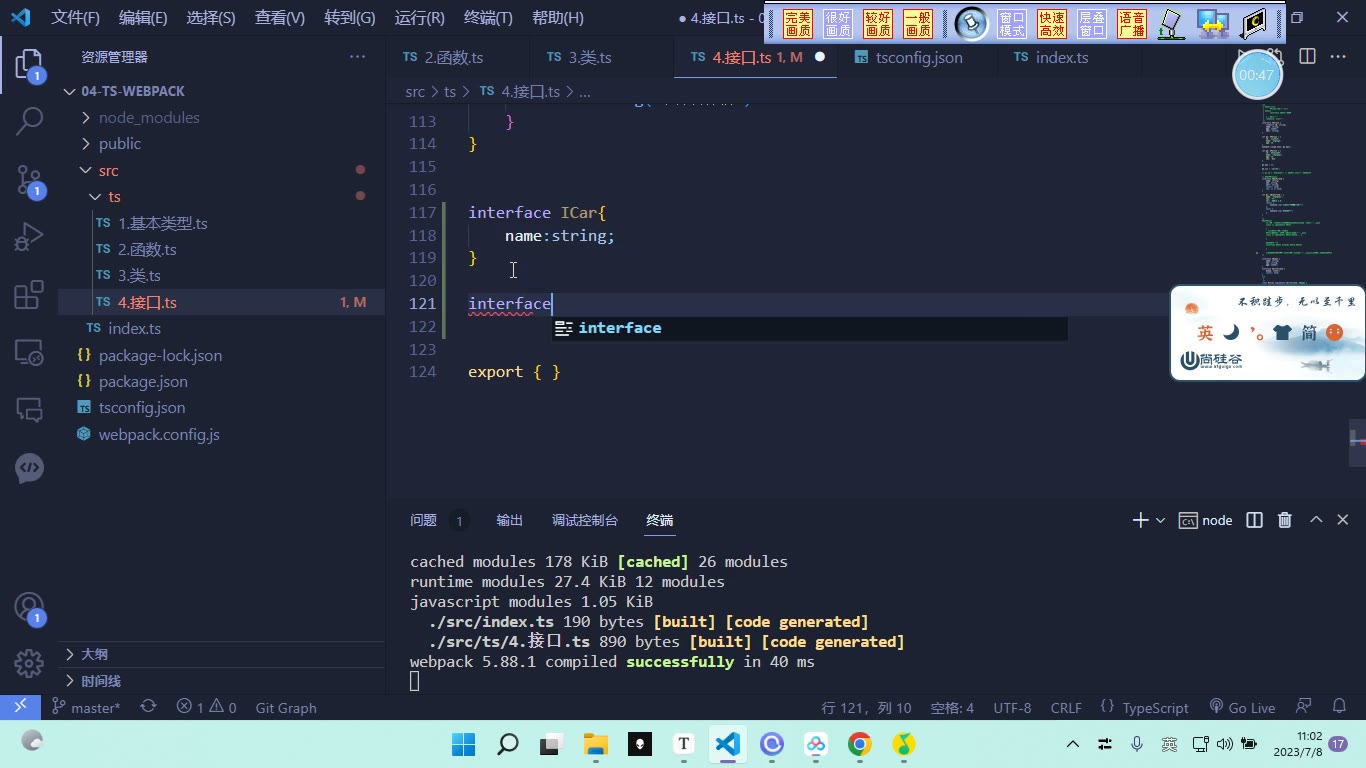Open the 终端(T) menu
This screenshot has height=768, width=1366.
(x=488, y=18)
